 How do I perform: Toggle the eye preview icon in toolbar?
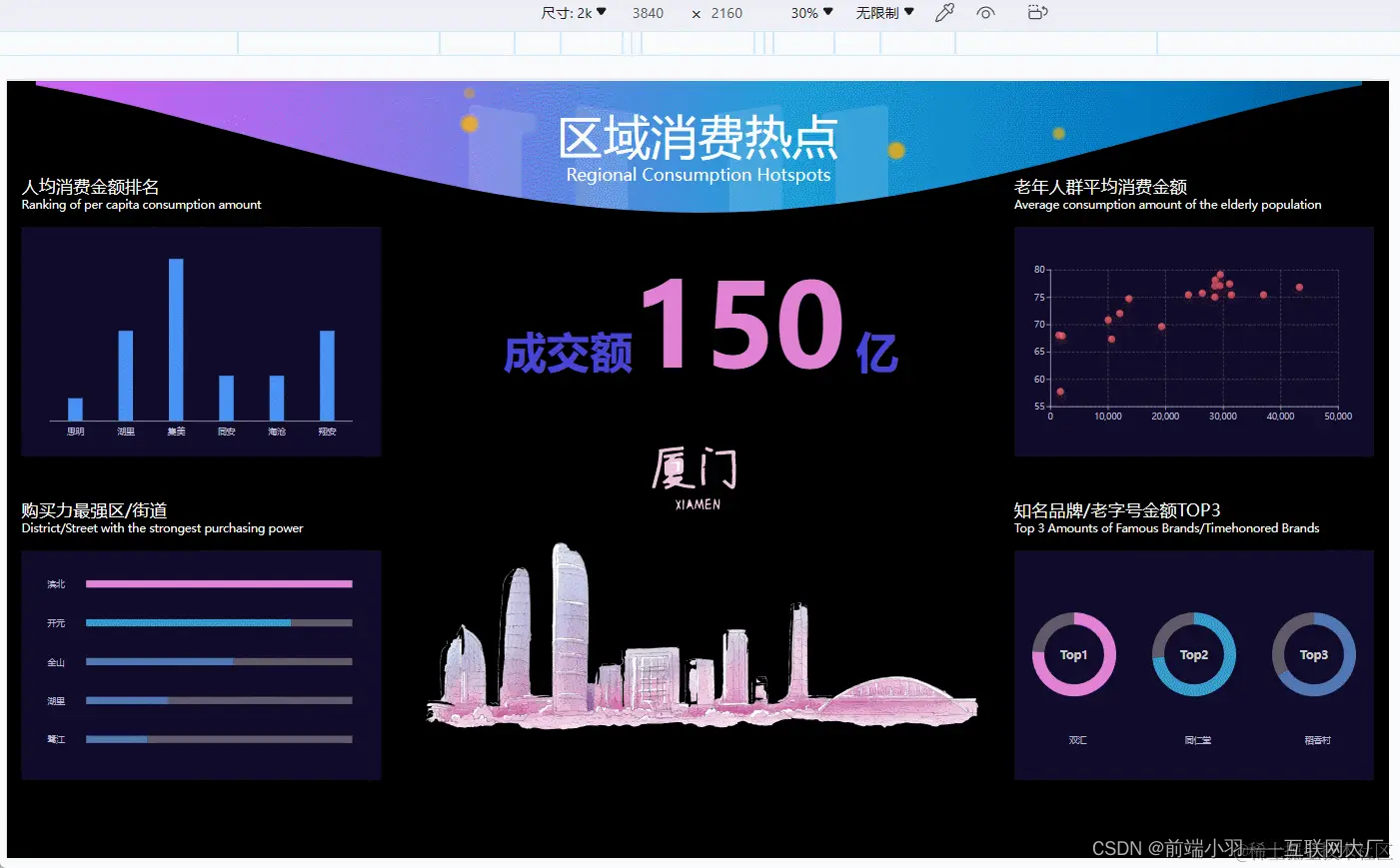pos(985,13)
